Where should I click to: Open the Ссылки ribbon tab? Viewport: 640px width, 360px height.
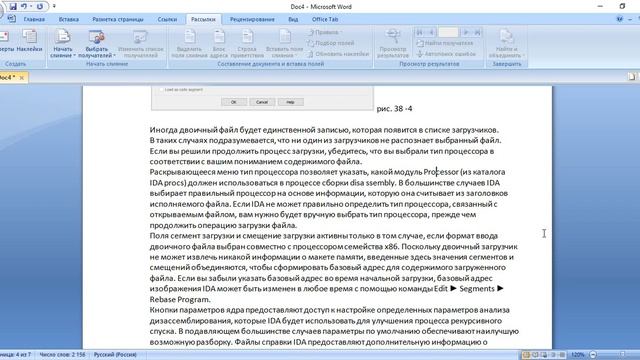[x=167, y=19]
